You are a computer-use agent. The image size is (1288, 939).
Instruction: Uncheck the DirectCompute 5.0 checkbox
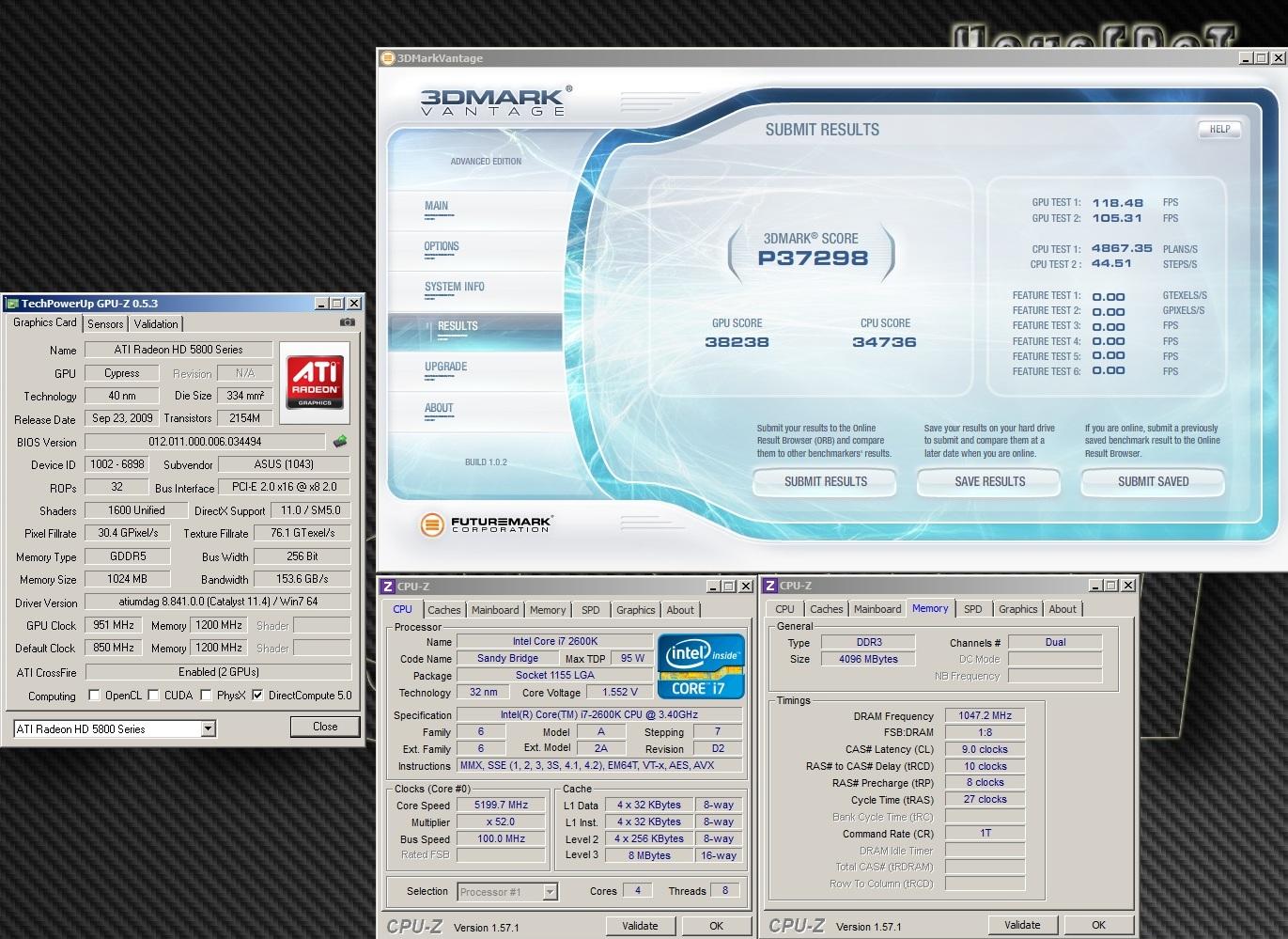pyautogui.click(x=257, y=696)
